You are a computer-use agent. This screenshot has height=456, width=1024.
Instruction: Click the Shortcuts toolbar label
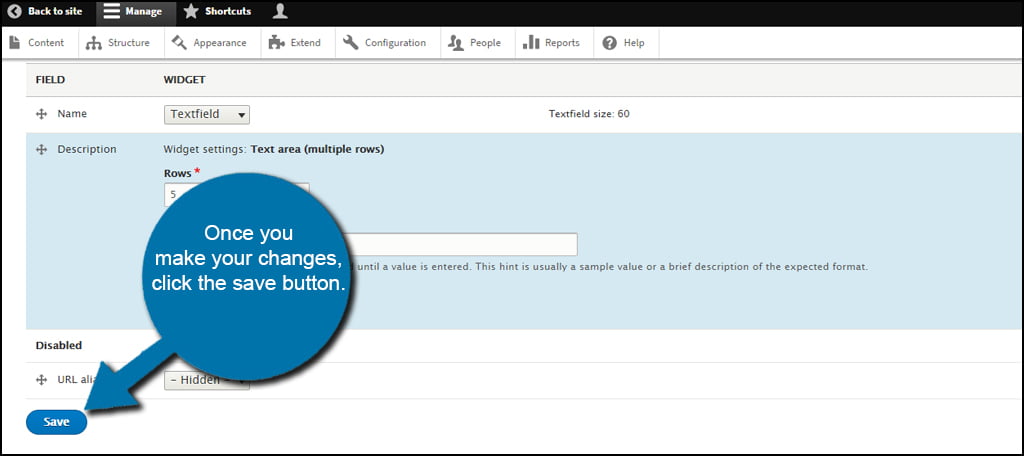(228, 11)
